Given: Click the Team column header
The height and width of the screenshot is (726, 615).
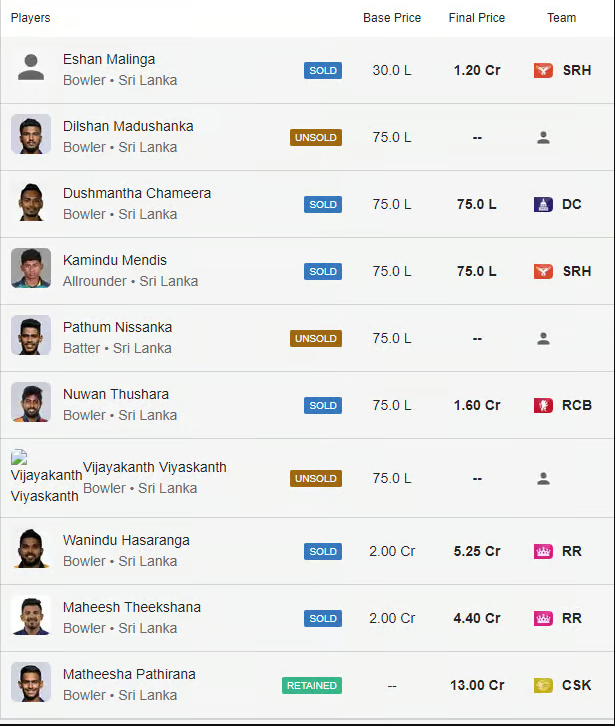Looking at the screenshot, I should [561, 18].
